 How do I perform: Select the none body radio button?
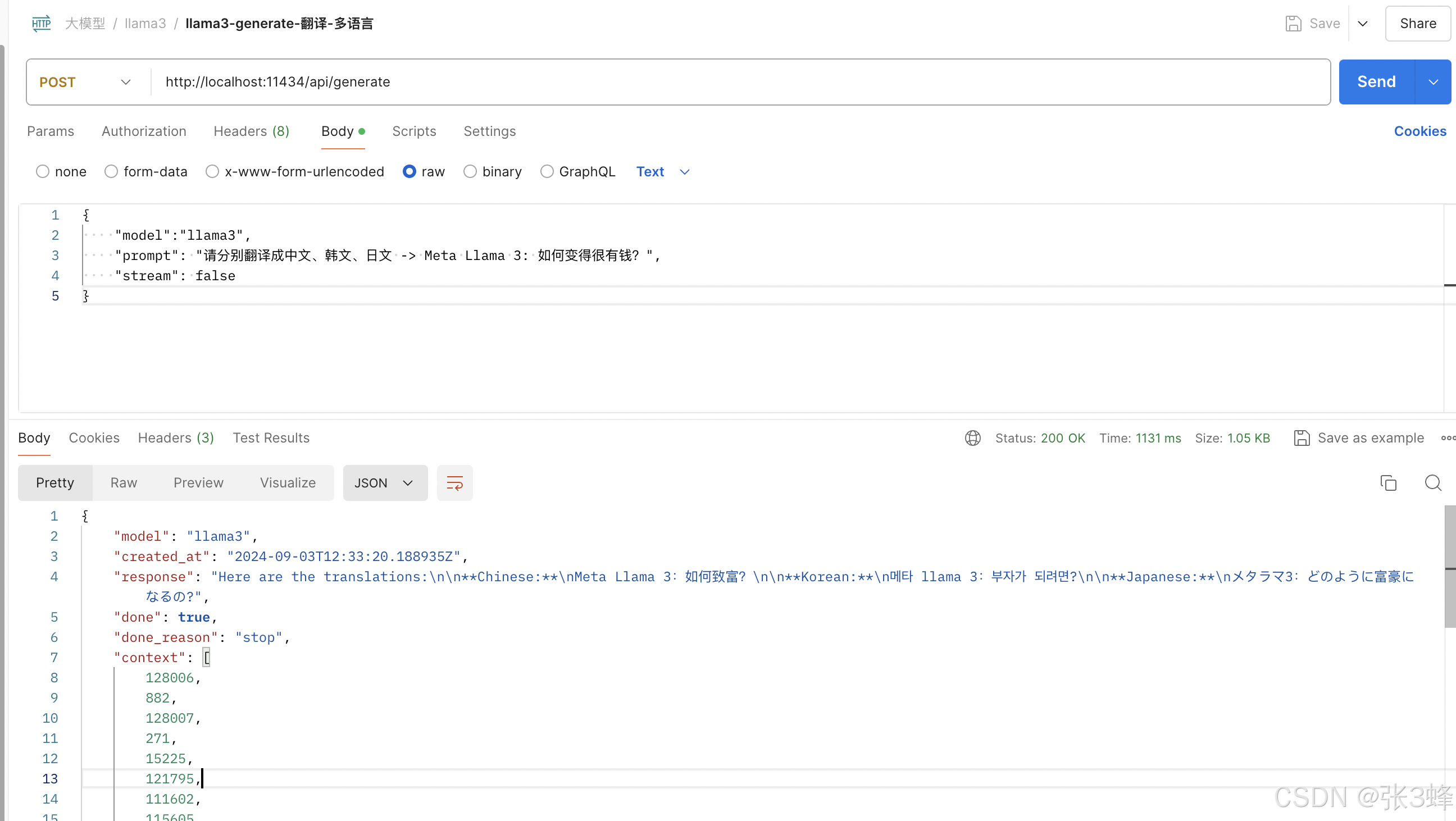tap(42, 172)
